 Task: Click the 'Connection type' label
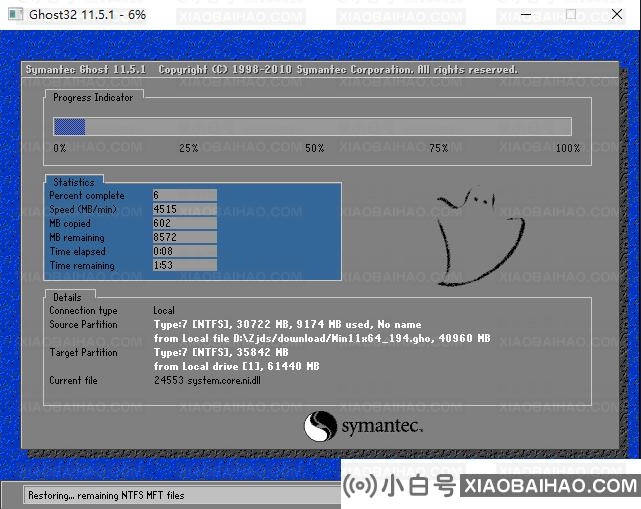pos(83,311)
